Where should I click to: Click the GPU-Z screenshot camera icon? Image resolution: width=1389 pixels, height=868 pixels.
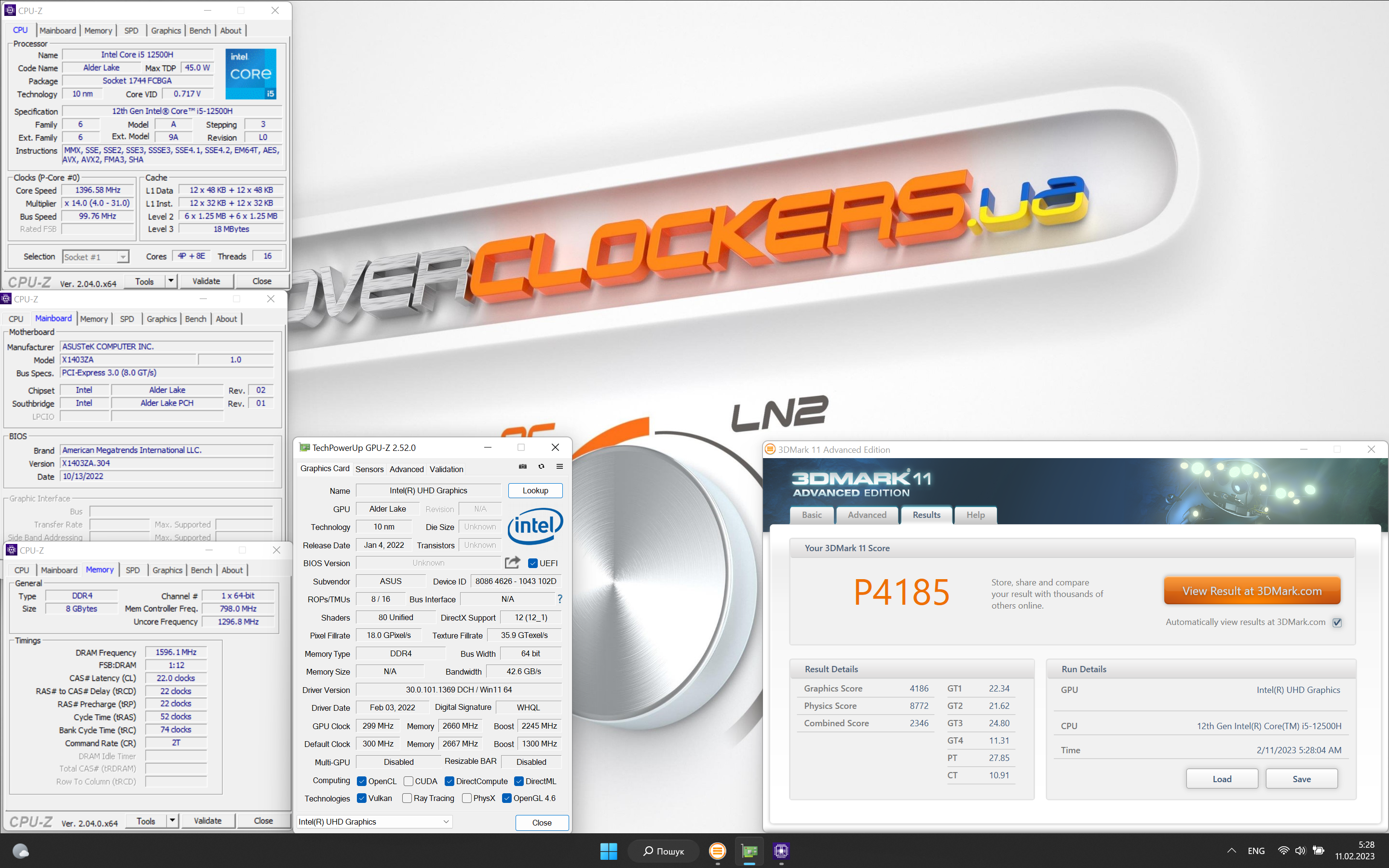click(x=522, y=467)
